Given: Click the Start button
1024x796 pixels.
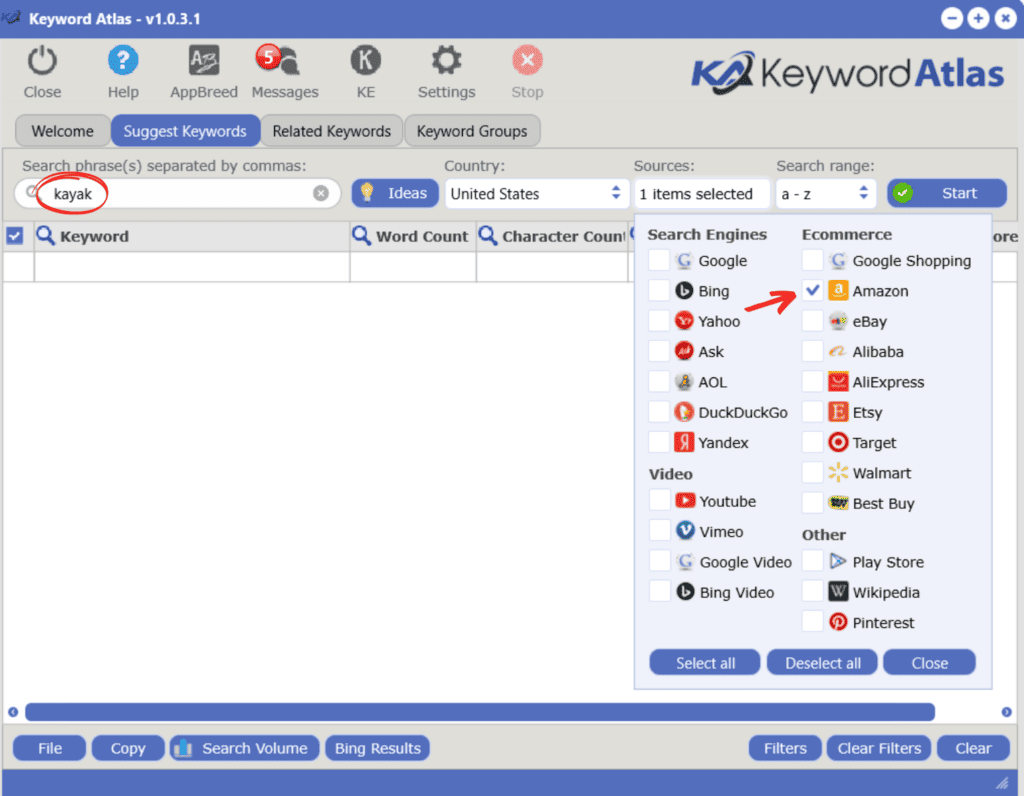Looking at the screenshot, I should pos(946,193).
